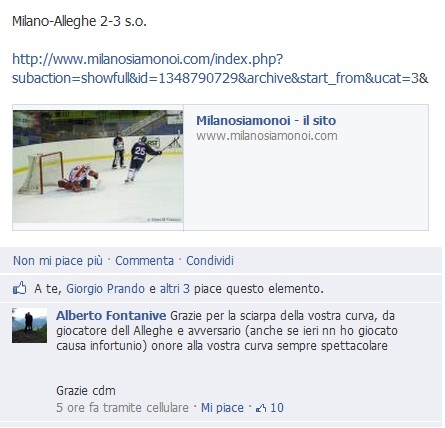This screenshot has height=428, width=445.
Task: Click 'Commenta' to comment on the post
Action: [x=144, y=261]
